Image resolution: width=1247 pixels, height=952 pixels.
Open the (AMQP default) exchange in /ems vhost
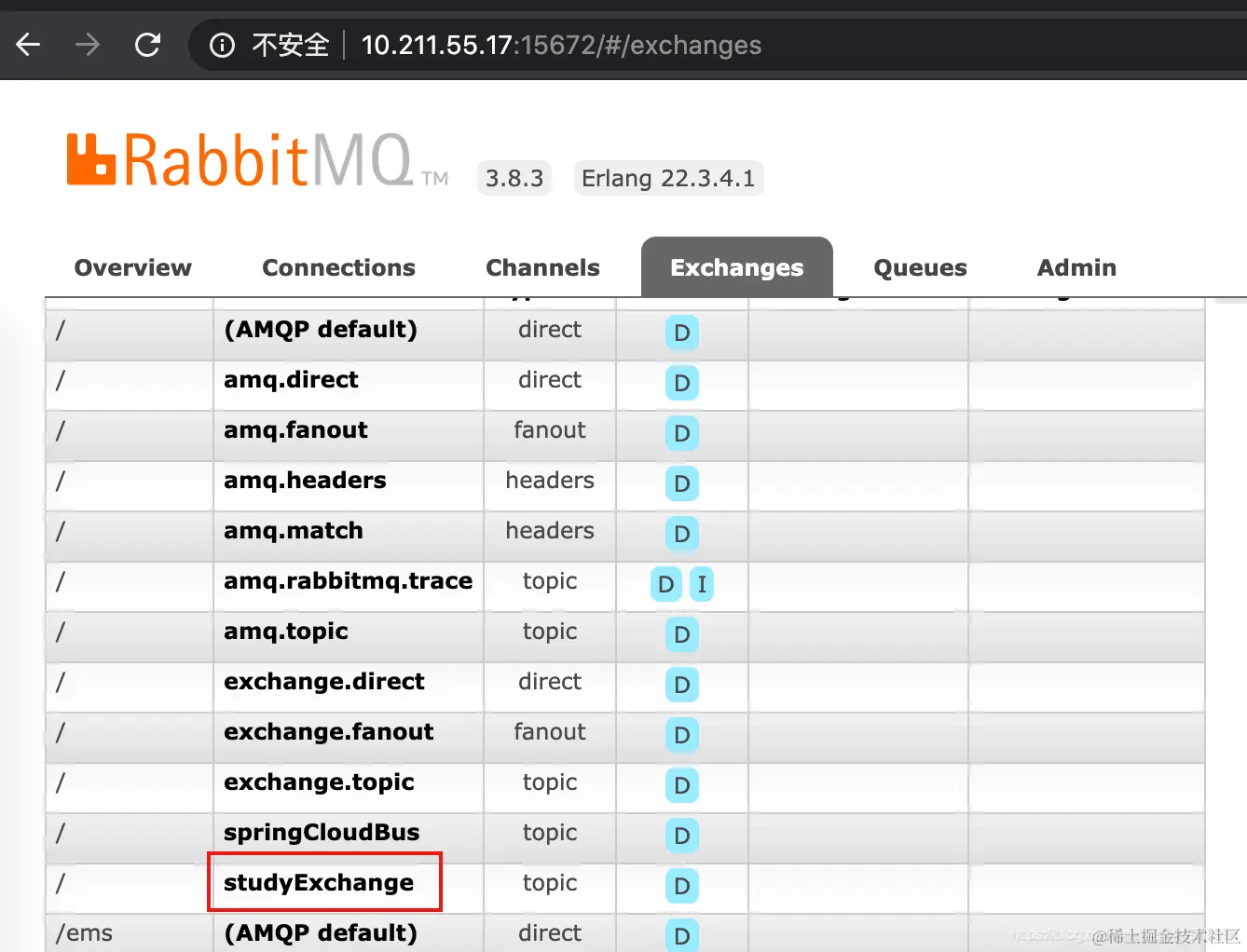pyautogui.click(x=321, y=933)
